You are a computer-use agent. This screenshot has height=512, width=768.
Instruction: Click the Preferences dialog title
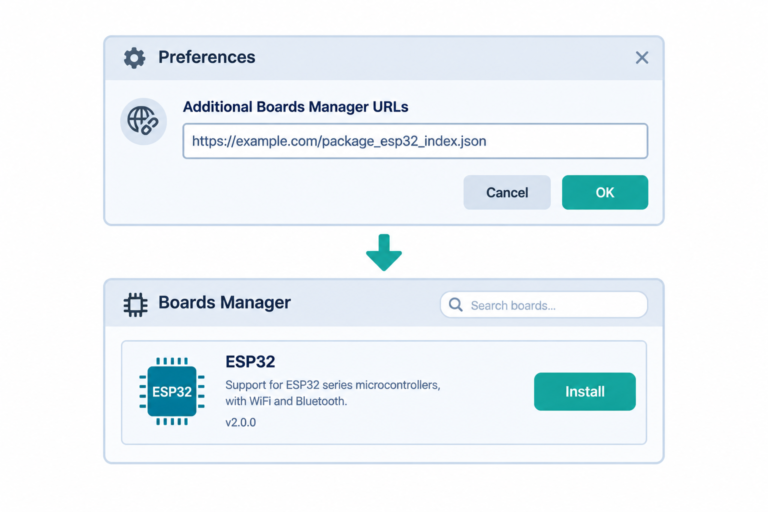pyautogui.click(x=206, y=57)
